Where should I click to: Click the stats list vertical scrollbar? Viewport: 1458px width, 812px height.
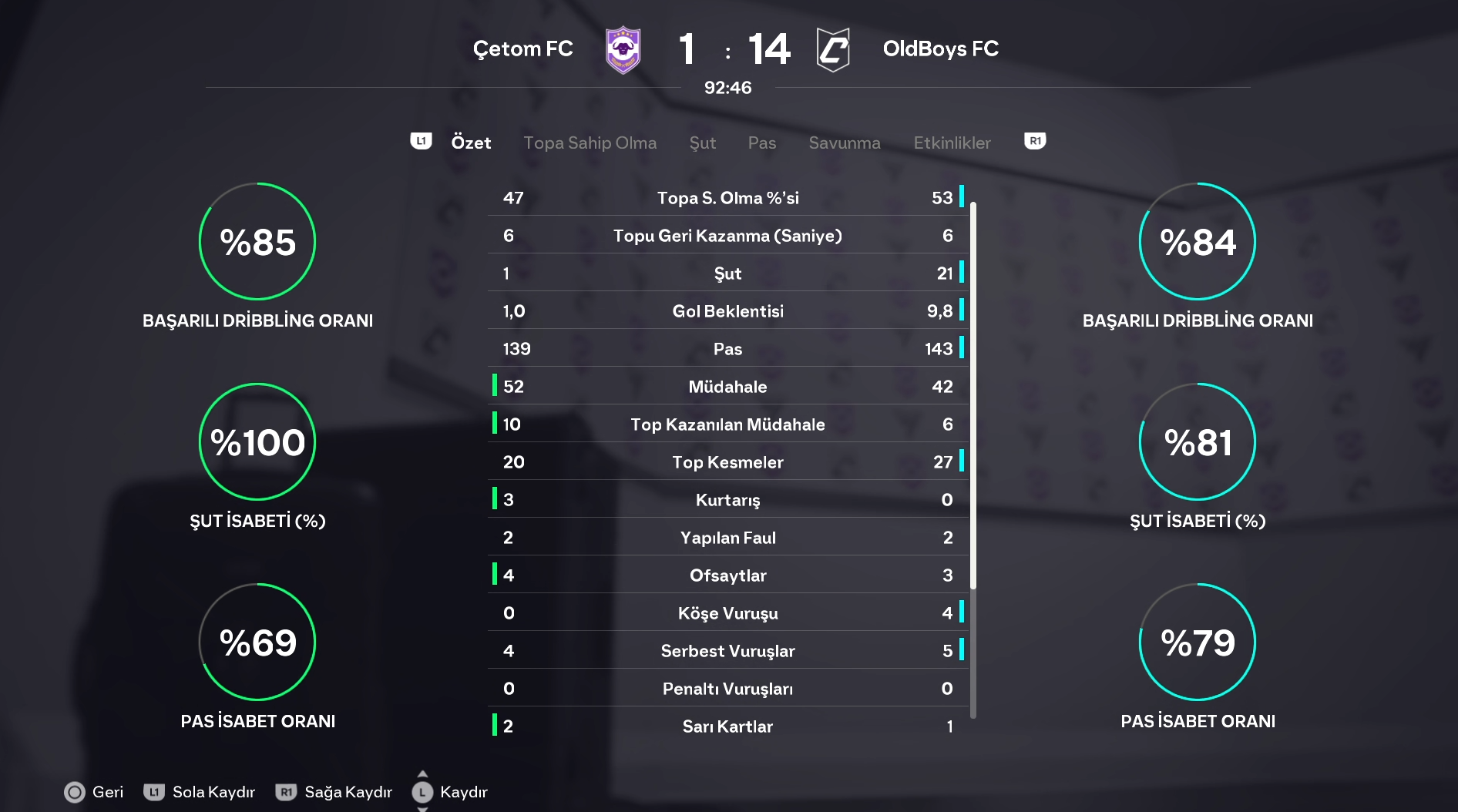(x=973, y=462)
